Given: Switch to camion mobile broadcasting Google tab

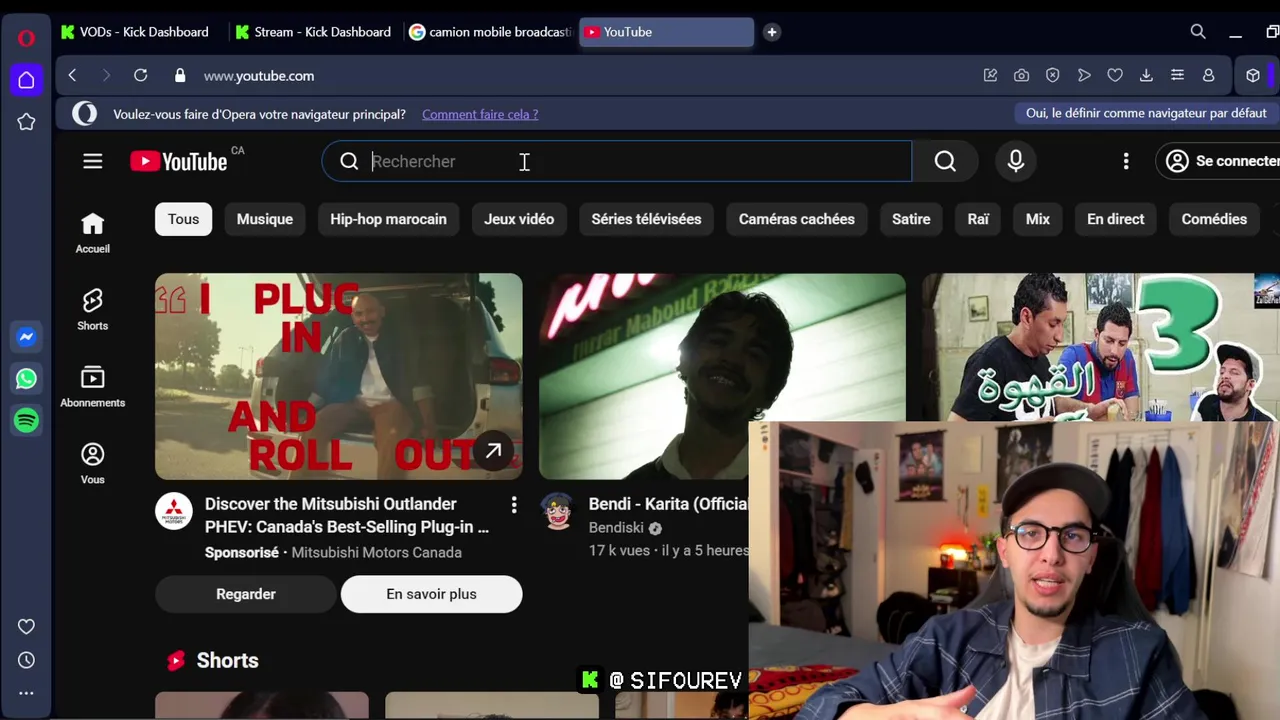Looking at the screenshot, I should click(x=490, y=32).
